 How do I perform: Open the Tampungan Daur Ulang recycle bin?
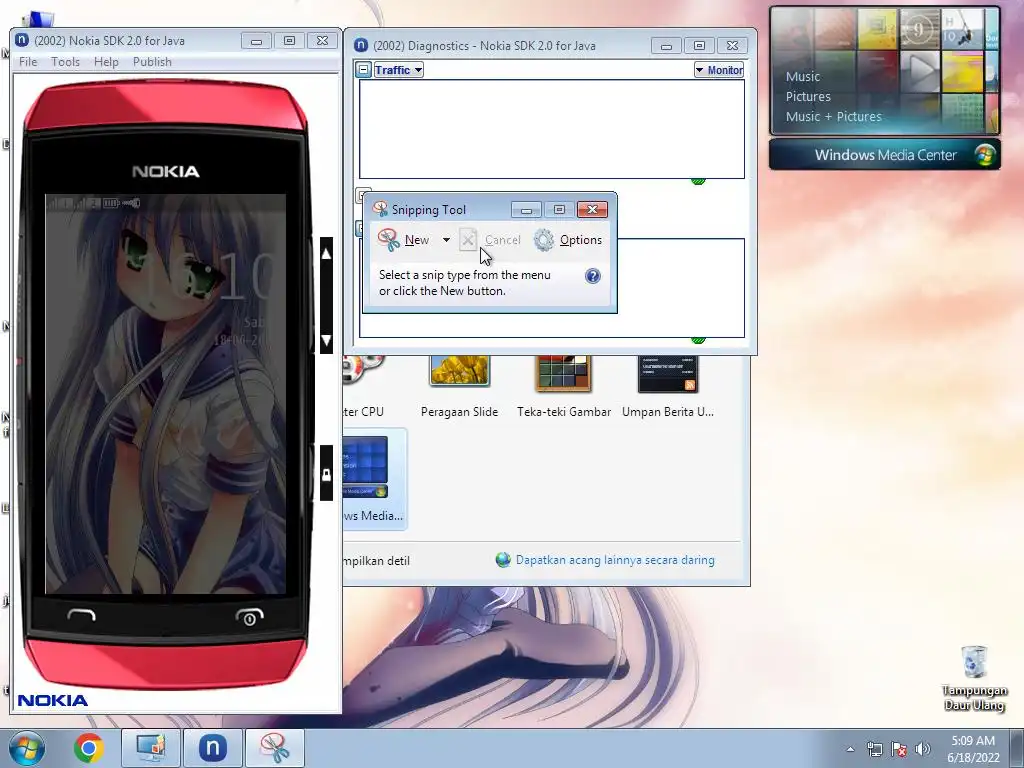pyautogui.click(x=974, y=678)
